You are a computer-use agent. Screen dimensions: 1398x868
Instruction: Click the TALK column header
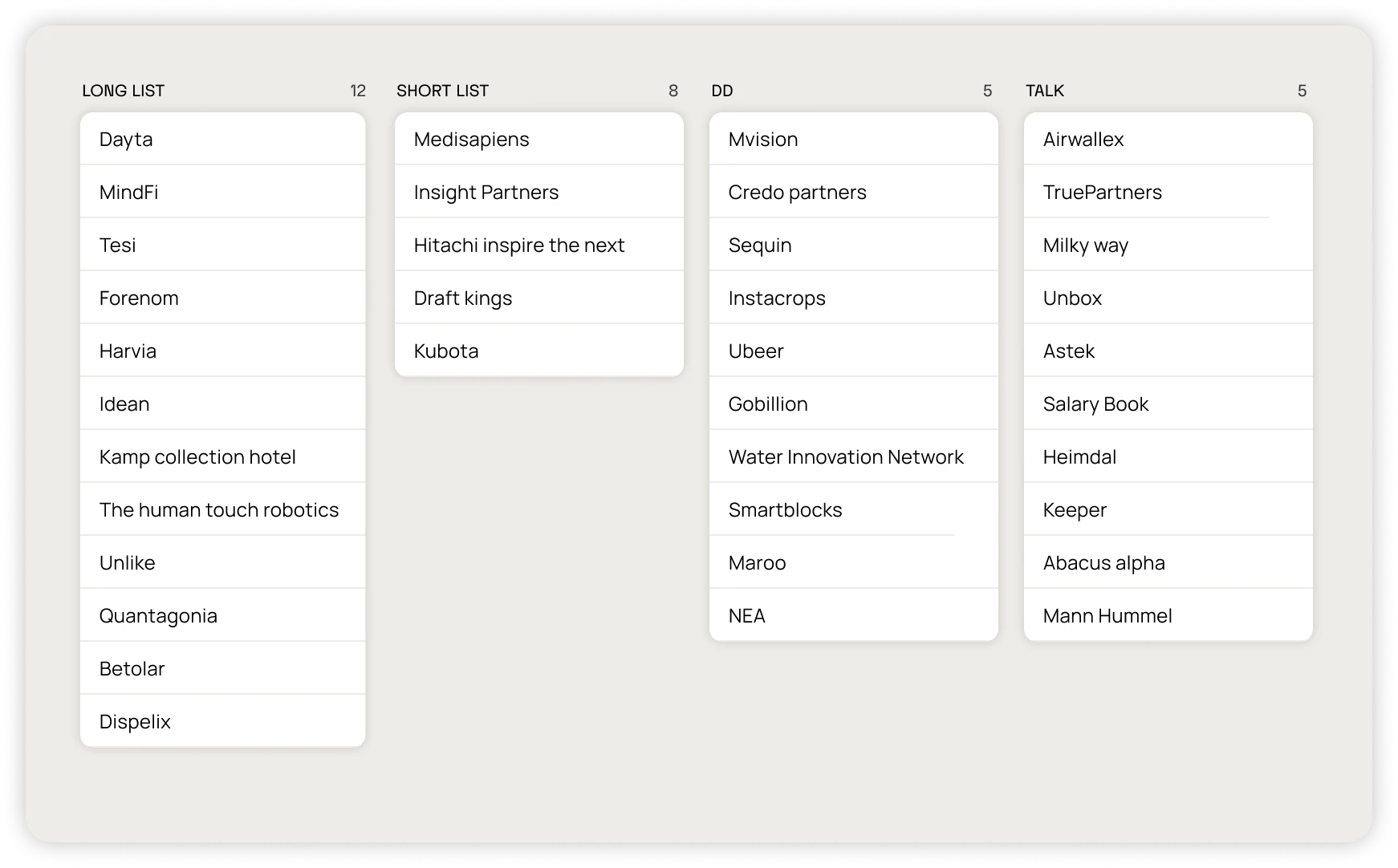(x=1045, y=91)
